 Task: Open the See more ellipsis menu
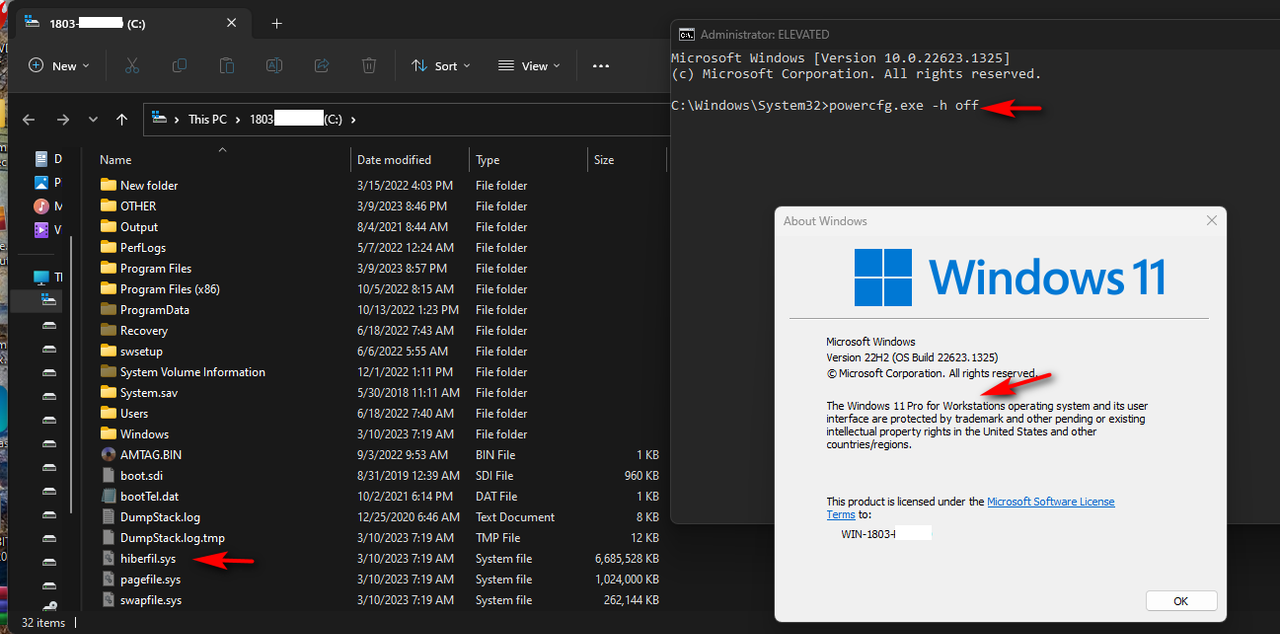[x=601, y=66]
